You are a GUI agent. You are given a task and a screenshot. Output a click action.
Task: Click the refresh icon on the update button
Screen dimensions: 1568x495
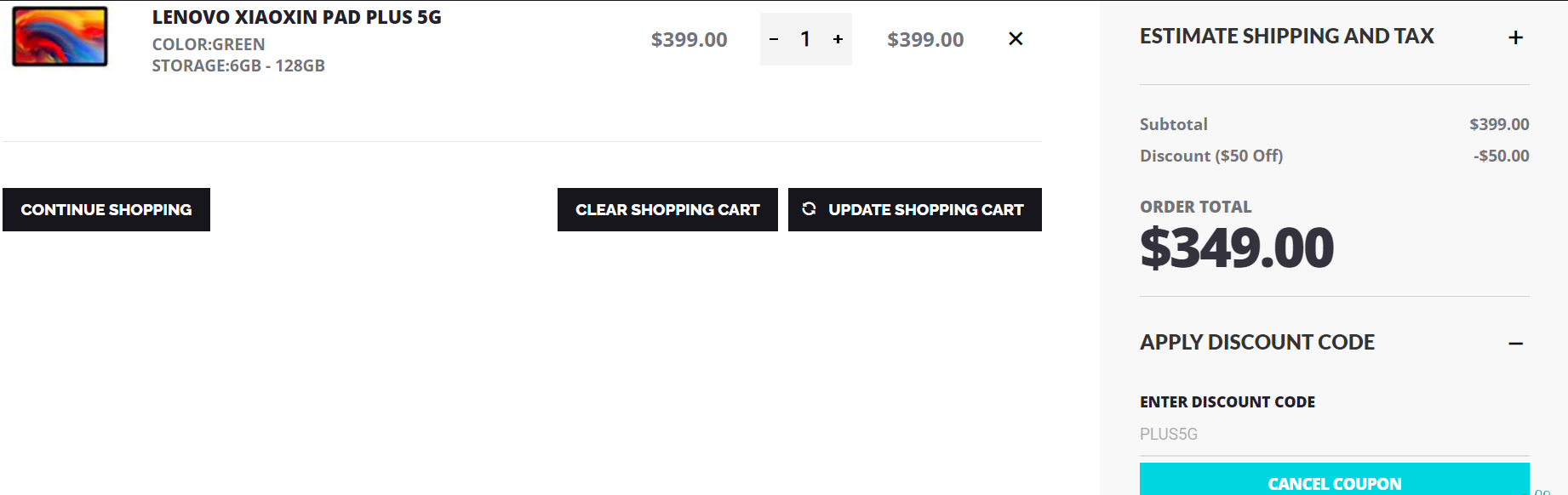coord(810,209)
